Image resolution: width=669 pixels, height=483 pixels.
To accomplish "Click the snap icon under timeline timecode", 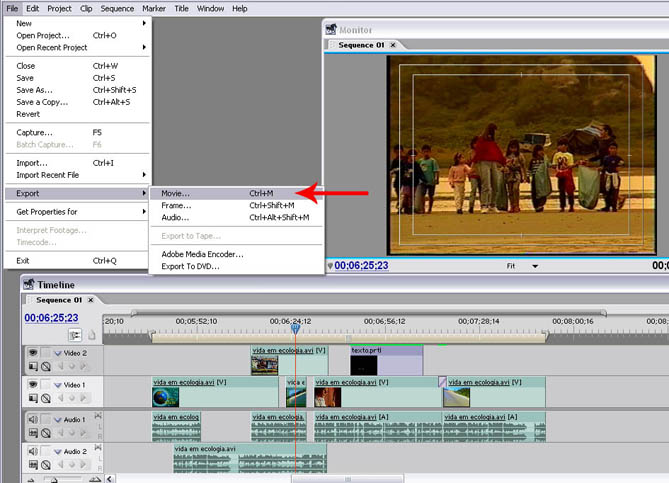I will click(x=75, y=335).
